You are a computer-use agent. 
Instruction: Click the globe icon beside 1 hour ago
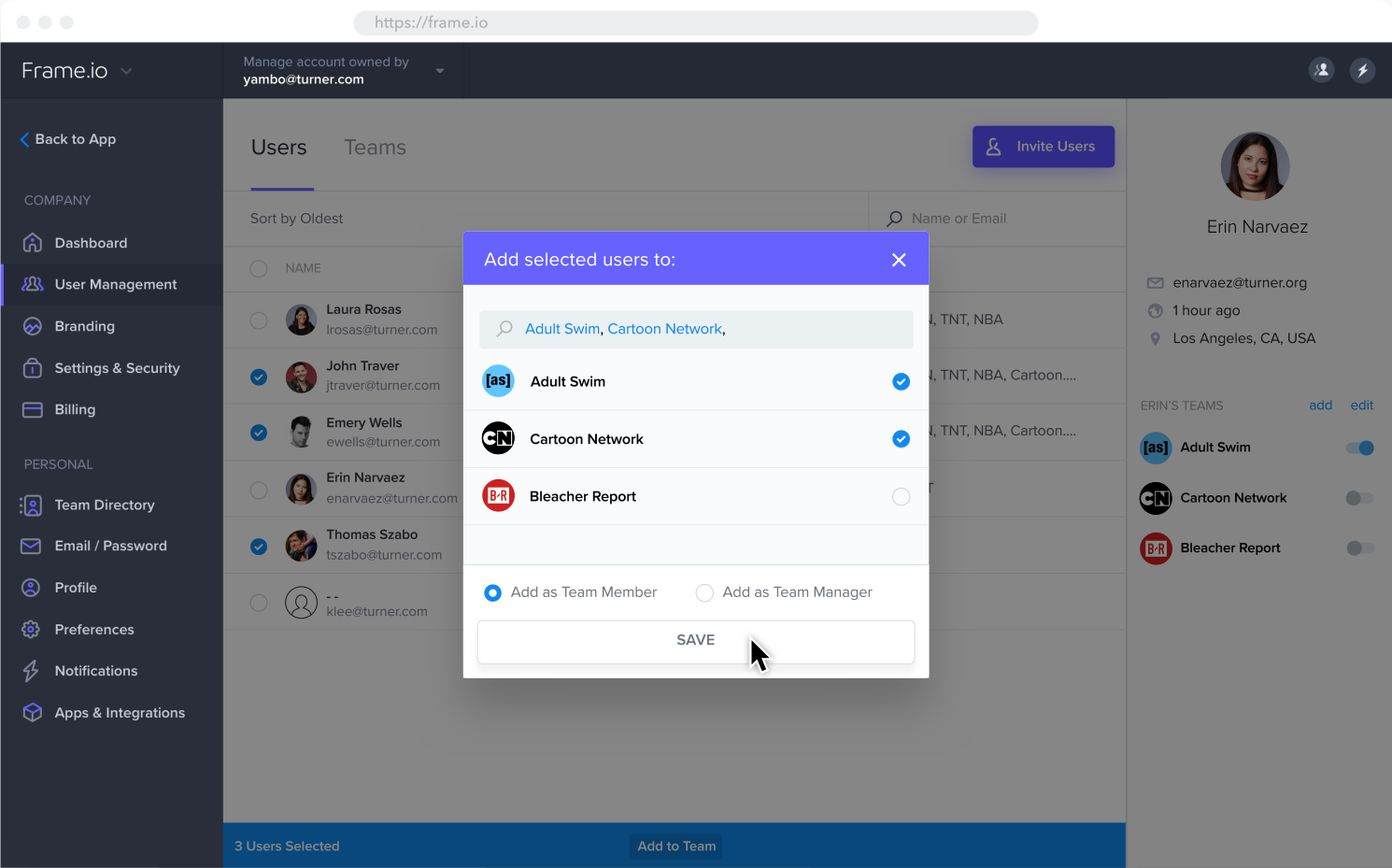1156,311
